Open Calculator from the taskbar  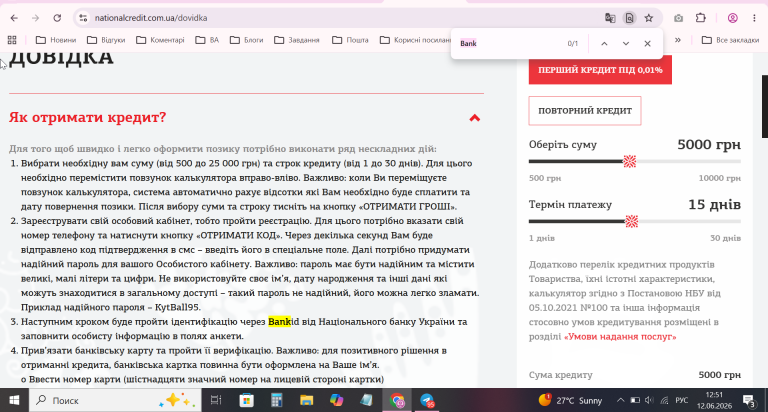277,400
